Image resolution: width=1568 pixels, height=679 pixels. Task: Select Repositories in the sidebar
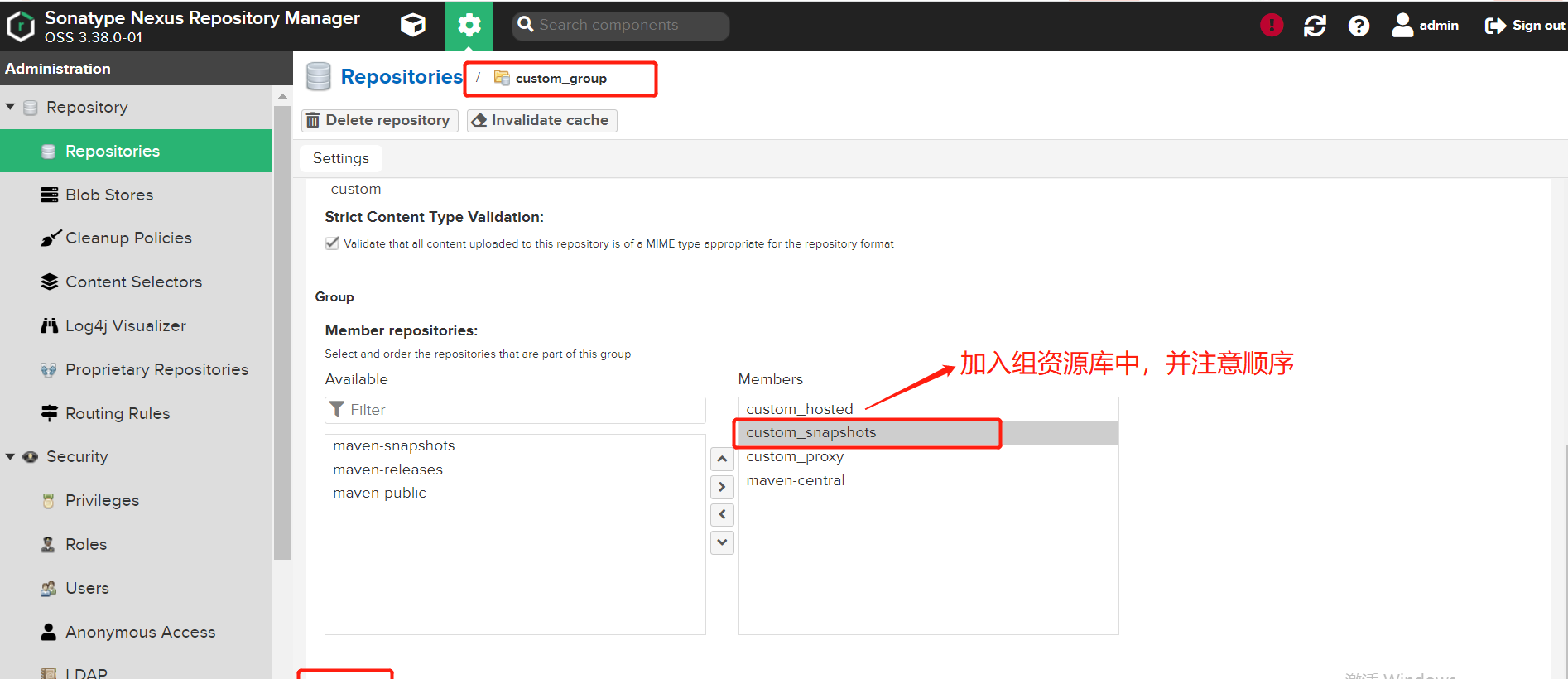click(x=136, y=151)
